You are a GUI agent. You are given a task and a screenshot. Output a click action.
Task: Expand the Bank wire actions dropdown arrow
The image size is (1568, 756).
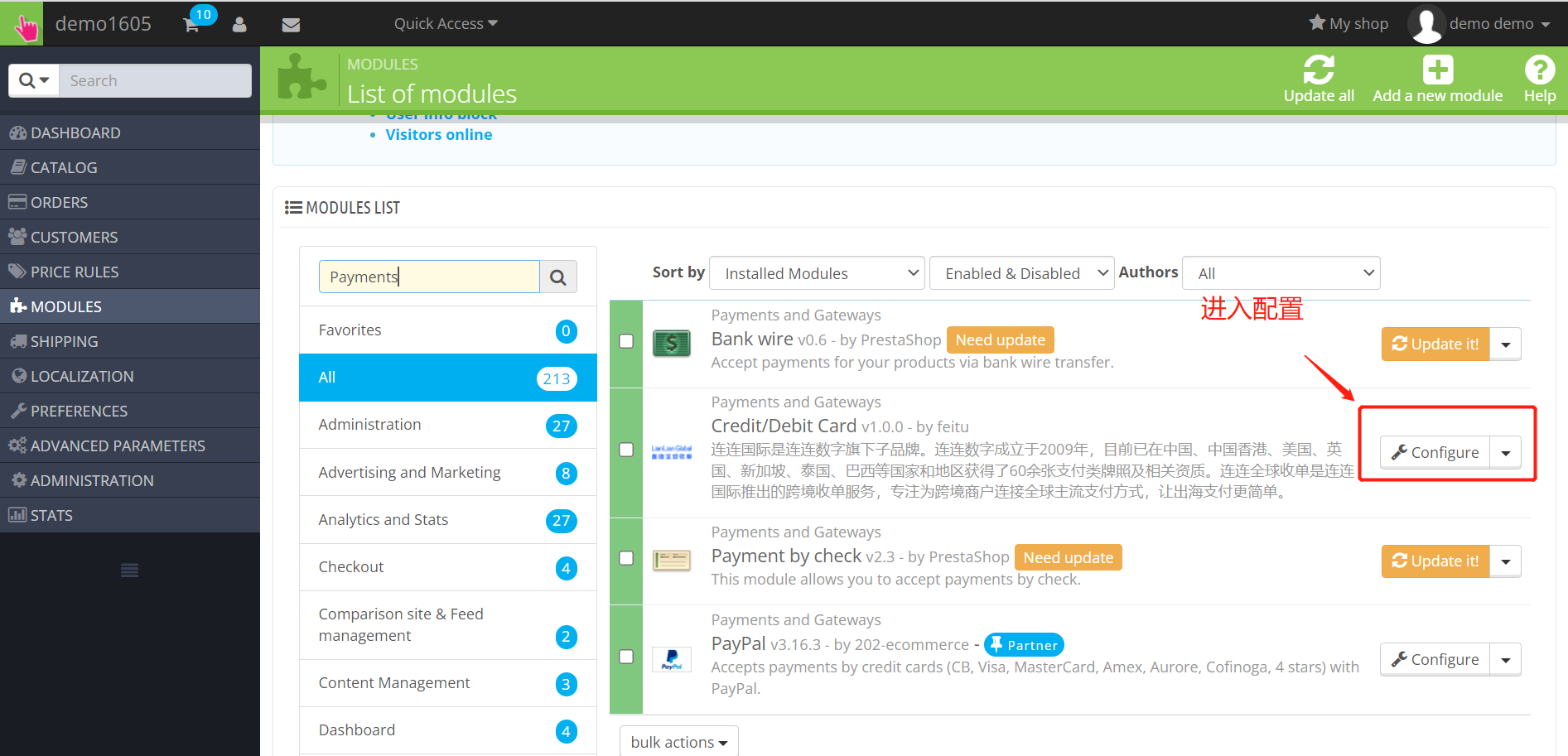click(x=1506, y=344)
